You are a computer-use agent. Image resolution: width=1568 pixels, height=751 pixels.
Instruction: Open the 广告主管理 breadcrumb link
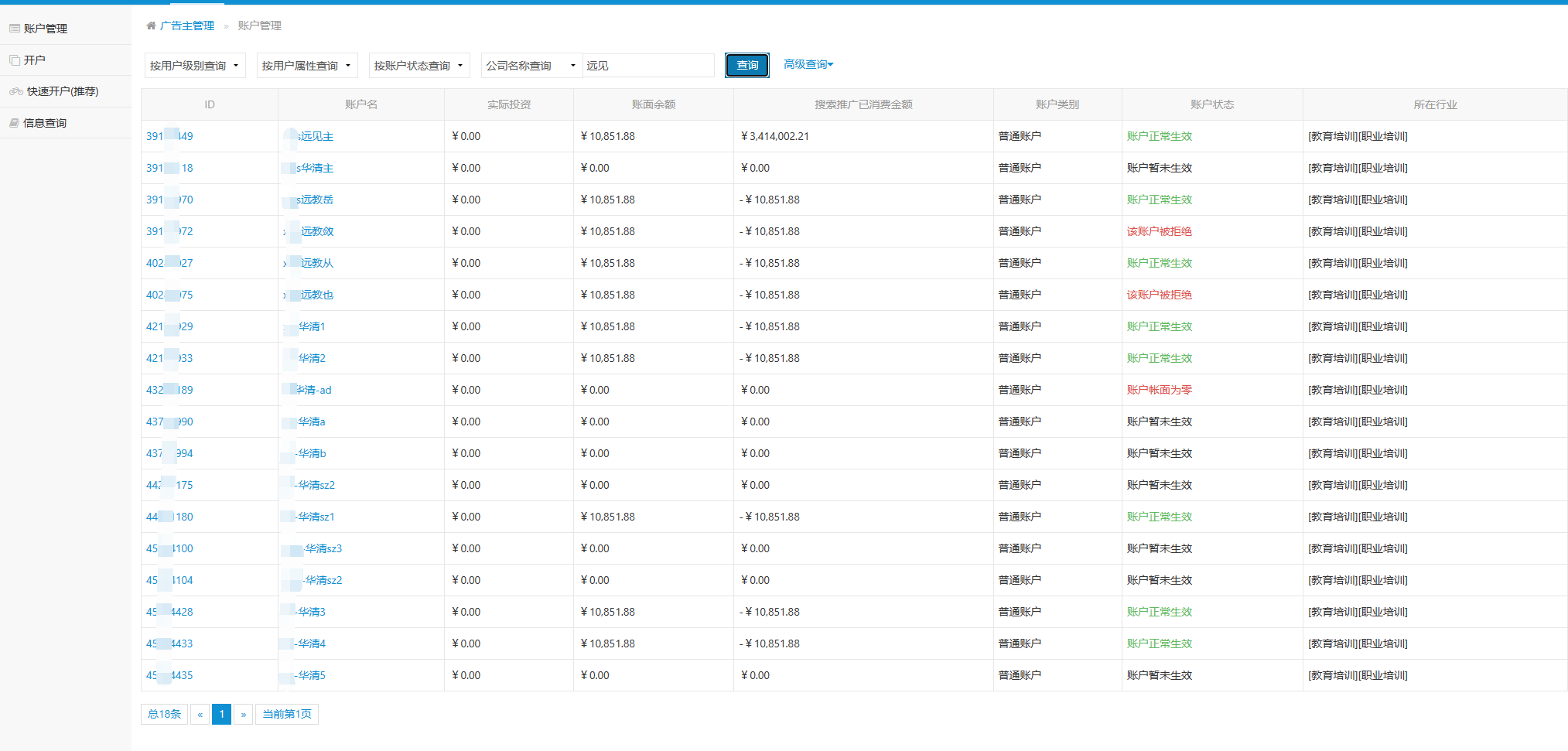click(187, 26)
